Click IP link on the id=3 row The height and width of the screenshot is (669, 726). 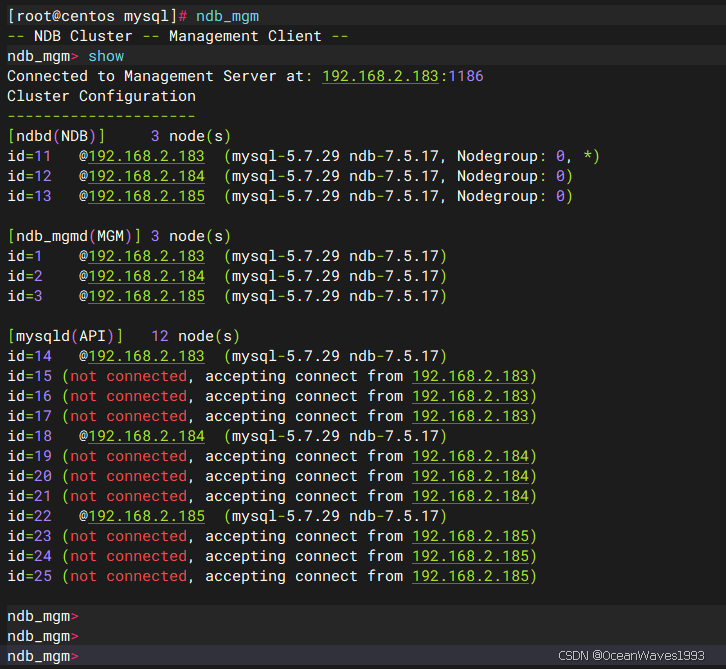pyautogui.click(x=146, y=296)
